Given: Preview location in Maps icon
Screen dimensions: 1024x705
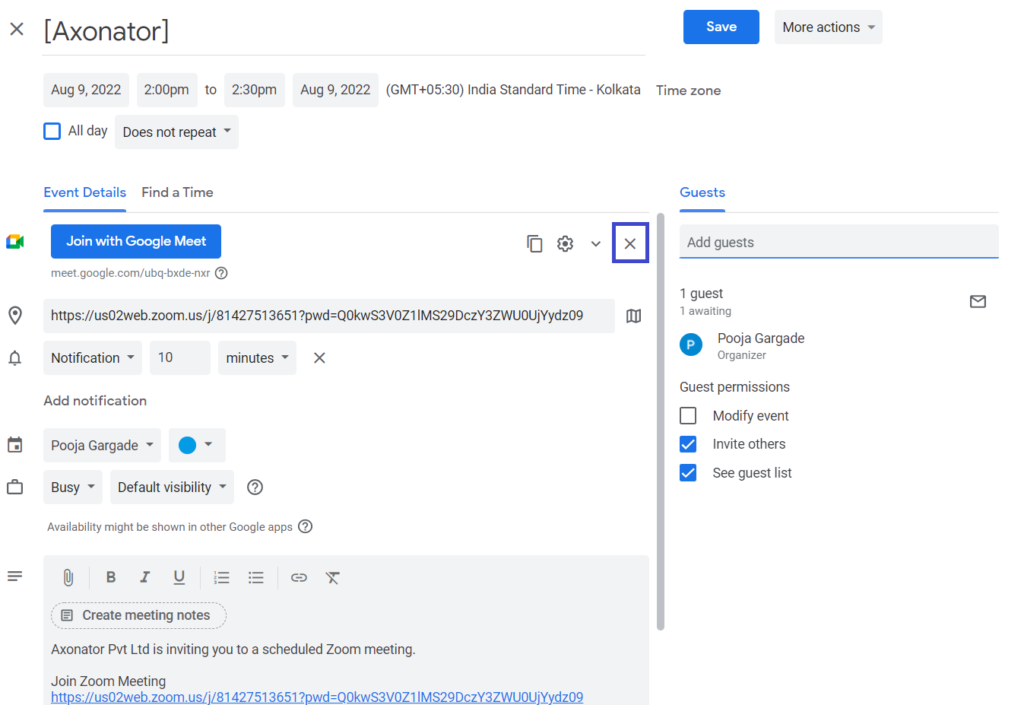Looking at the screenshot, I should coord(633,316).
